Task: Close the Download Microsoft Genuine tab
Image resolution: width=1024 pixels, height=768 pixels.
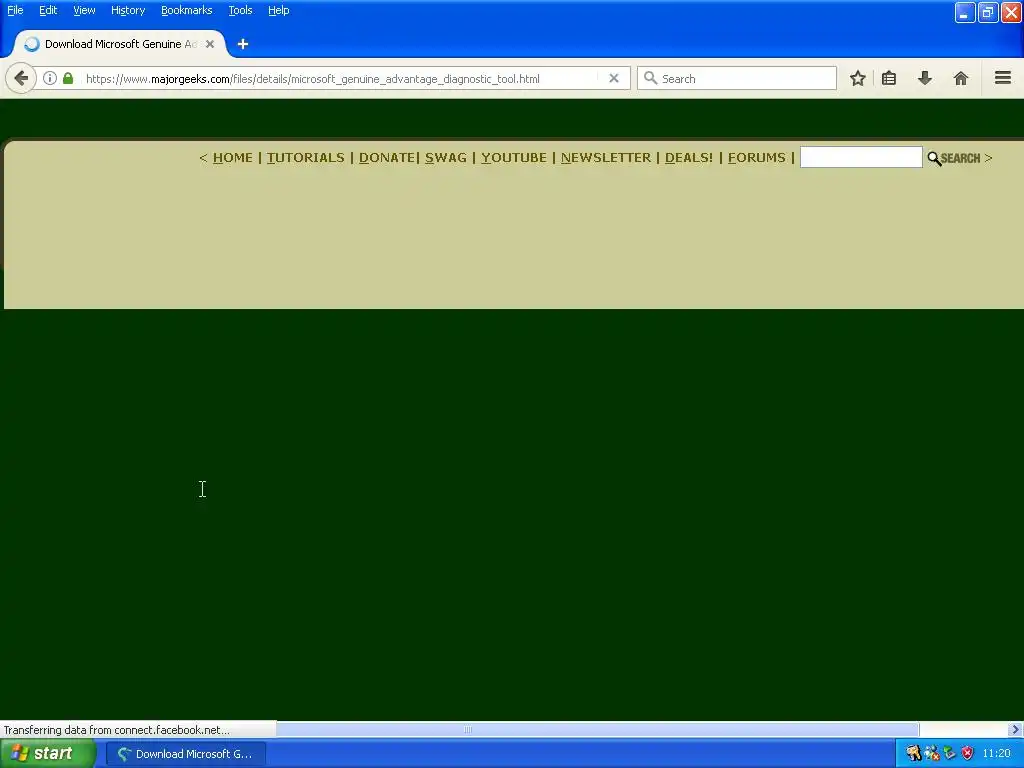Action: 210,44
